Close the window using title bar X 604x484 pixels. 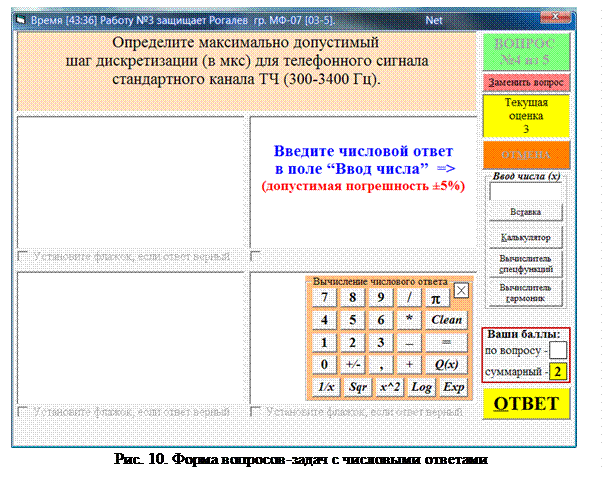555,17
